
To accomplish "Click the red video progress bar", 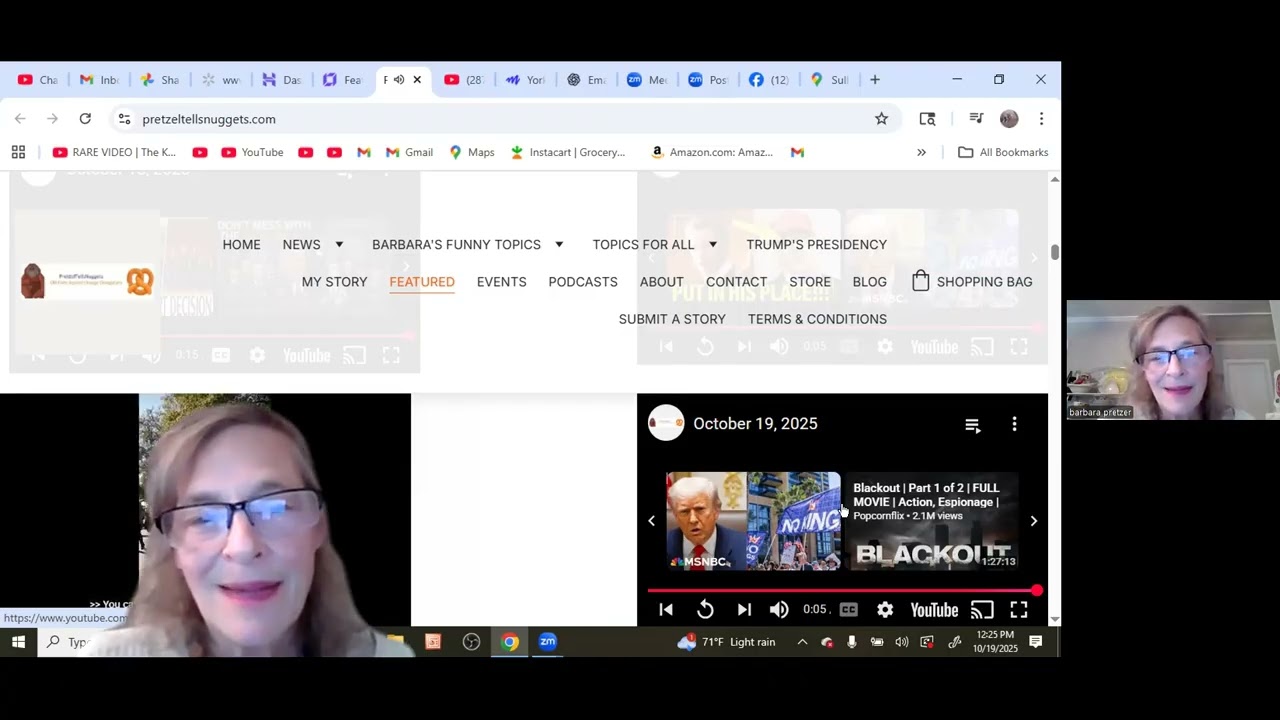I will point(842,591).
